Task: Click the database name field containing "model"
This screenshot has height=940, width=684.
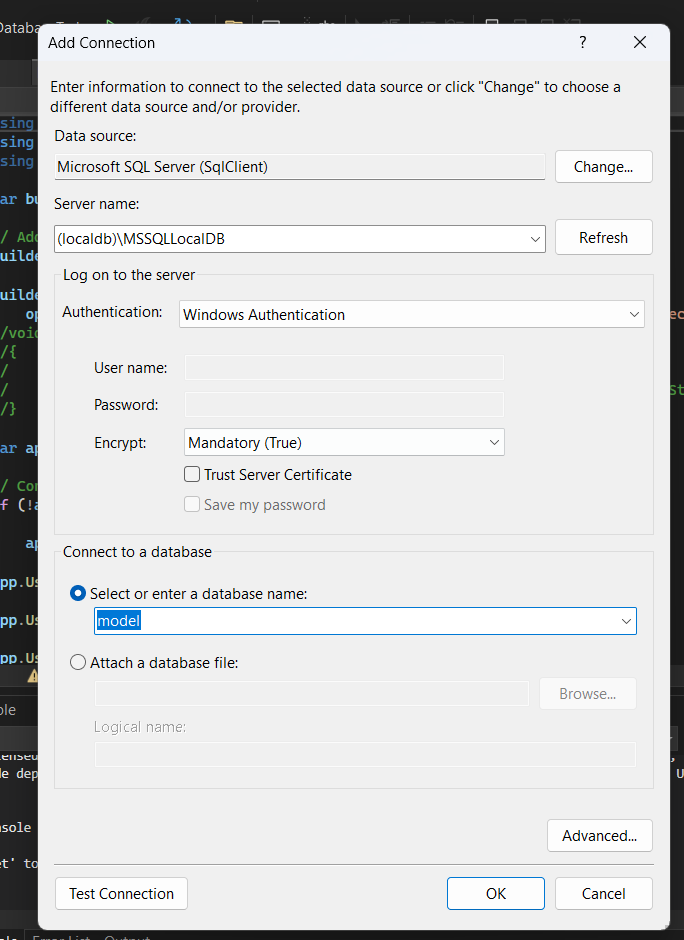Action: (x=350, y=621)
